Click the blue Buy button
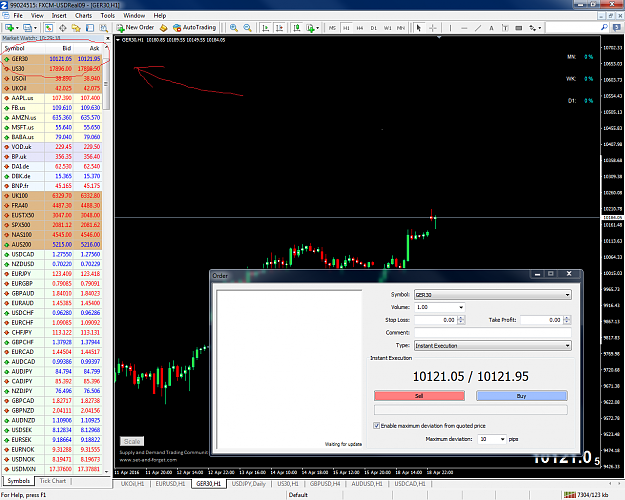The width and height of the screenshot is (625, 500). coord(521,396)
